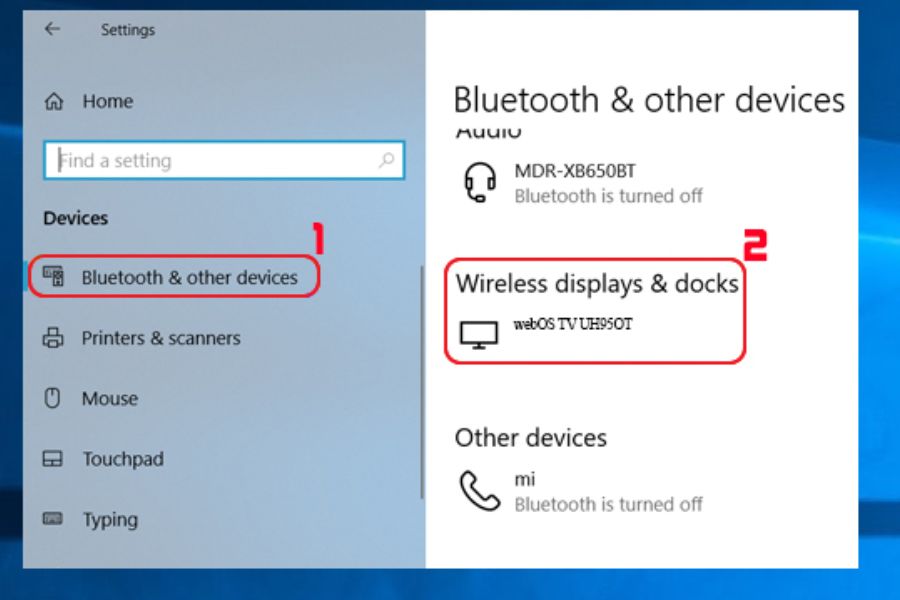This screenshot has height=600, width=900.
Task: Click the back arrow in Settings
Action: 52,30
